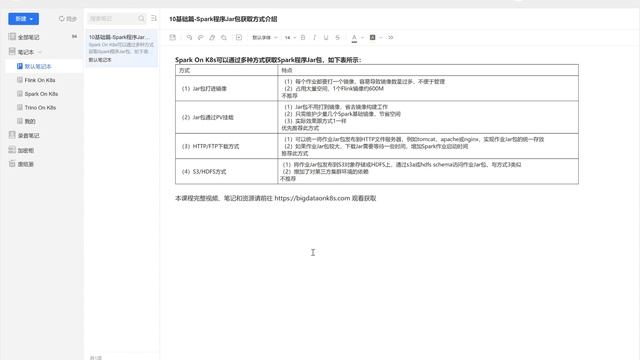Click the format painter icon
This screenshot has width=640, height=360.
click(x=224, y=38)
